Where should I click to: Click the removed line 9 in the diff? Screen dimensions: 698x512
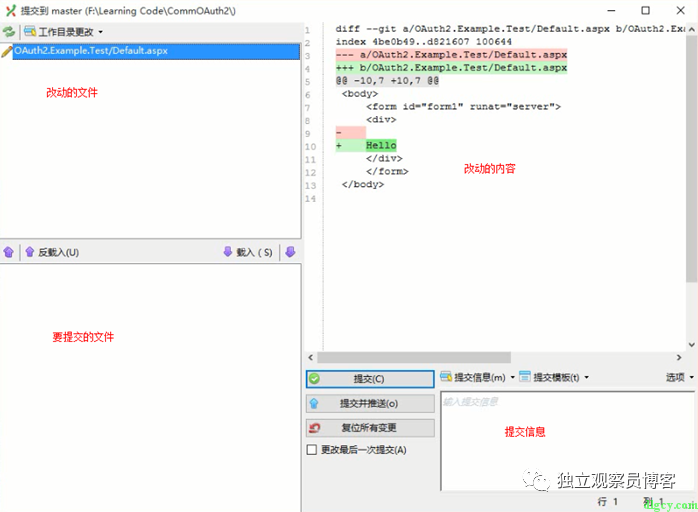(x=351, y=133)
